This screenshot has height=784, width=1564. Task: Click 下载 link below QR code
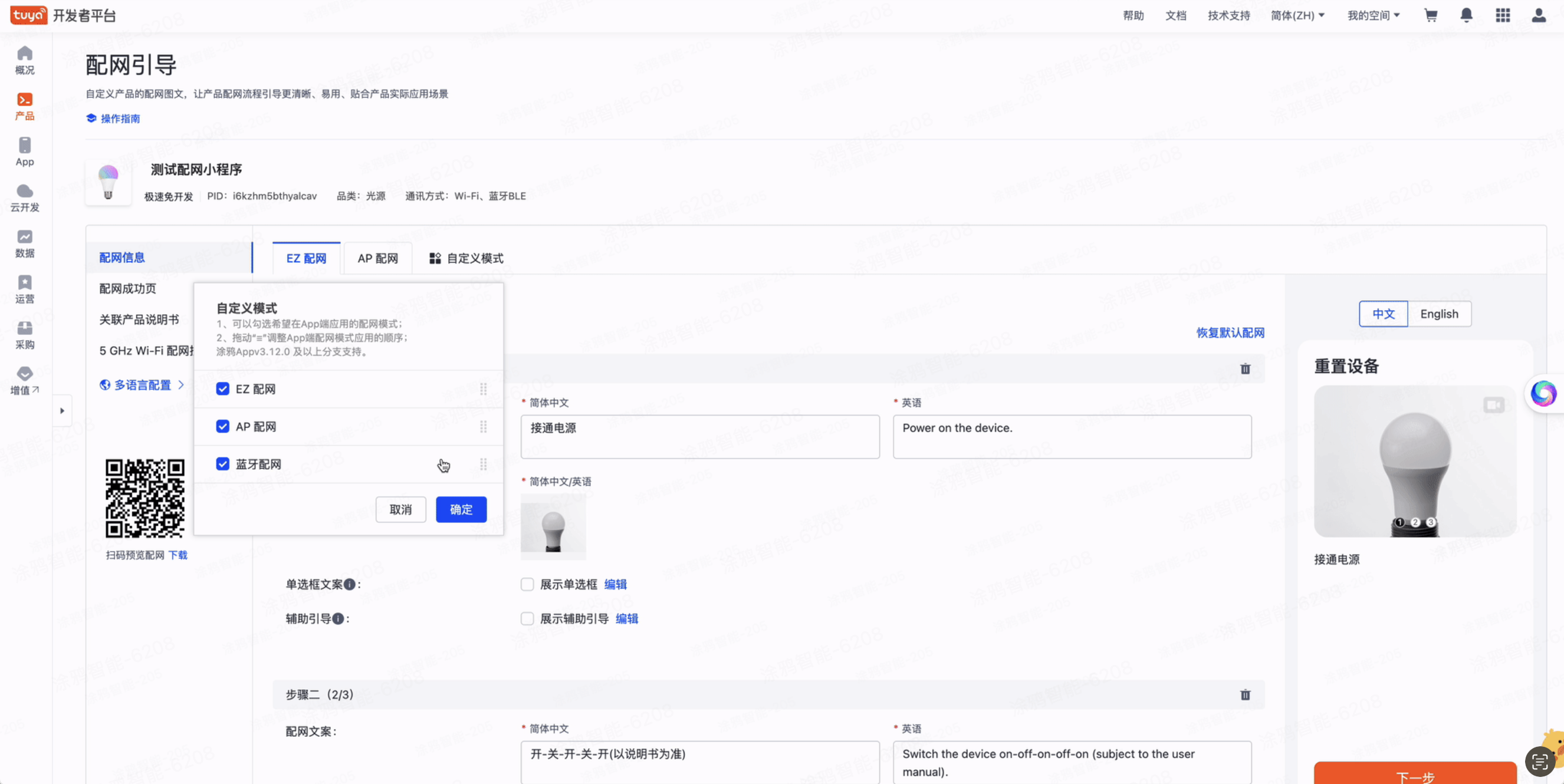pyautogui.click(x=178, y=555)
